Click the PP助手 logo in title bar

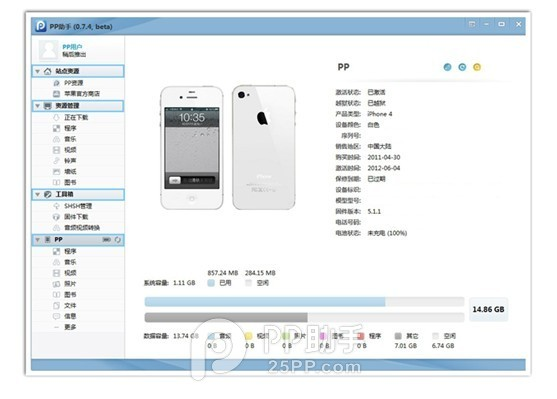41,26
